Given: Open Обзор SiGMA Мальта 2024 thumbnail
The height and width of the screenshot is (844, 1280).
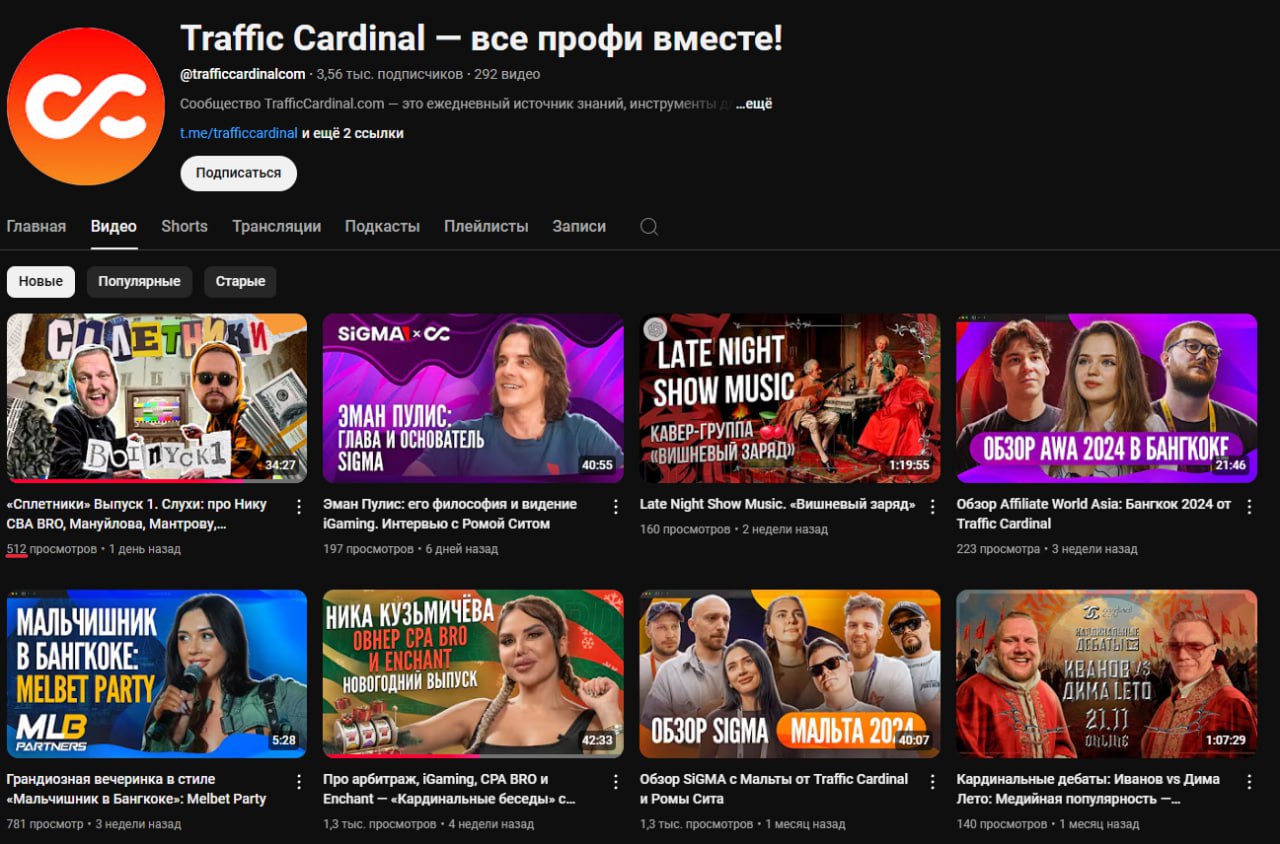Looking at the screenshot, I should (x=790, y=673).
